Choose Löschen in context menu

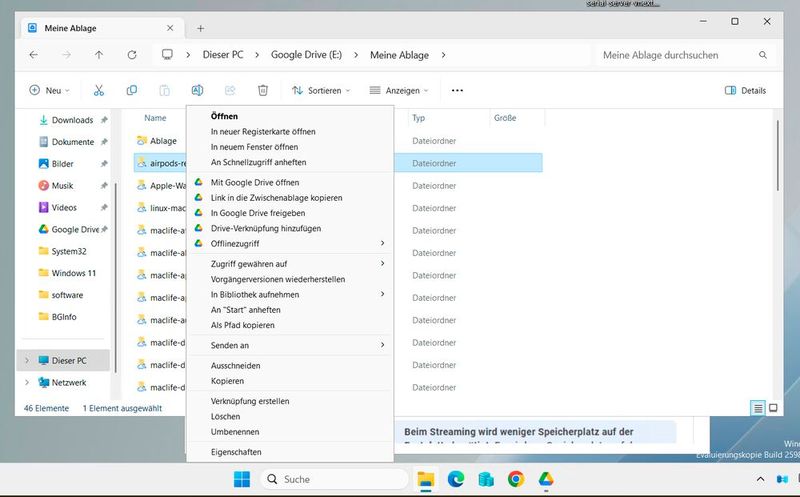point(290,416)
